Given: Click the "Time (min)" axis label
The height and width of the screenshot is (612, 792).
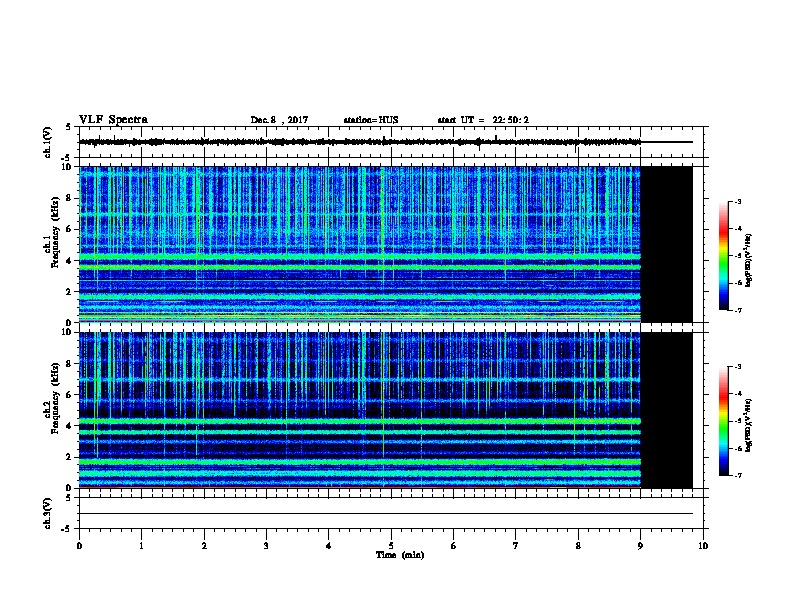Looking at the screenshot, I should 400,555.
